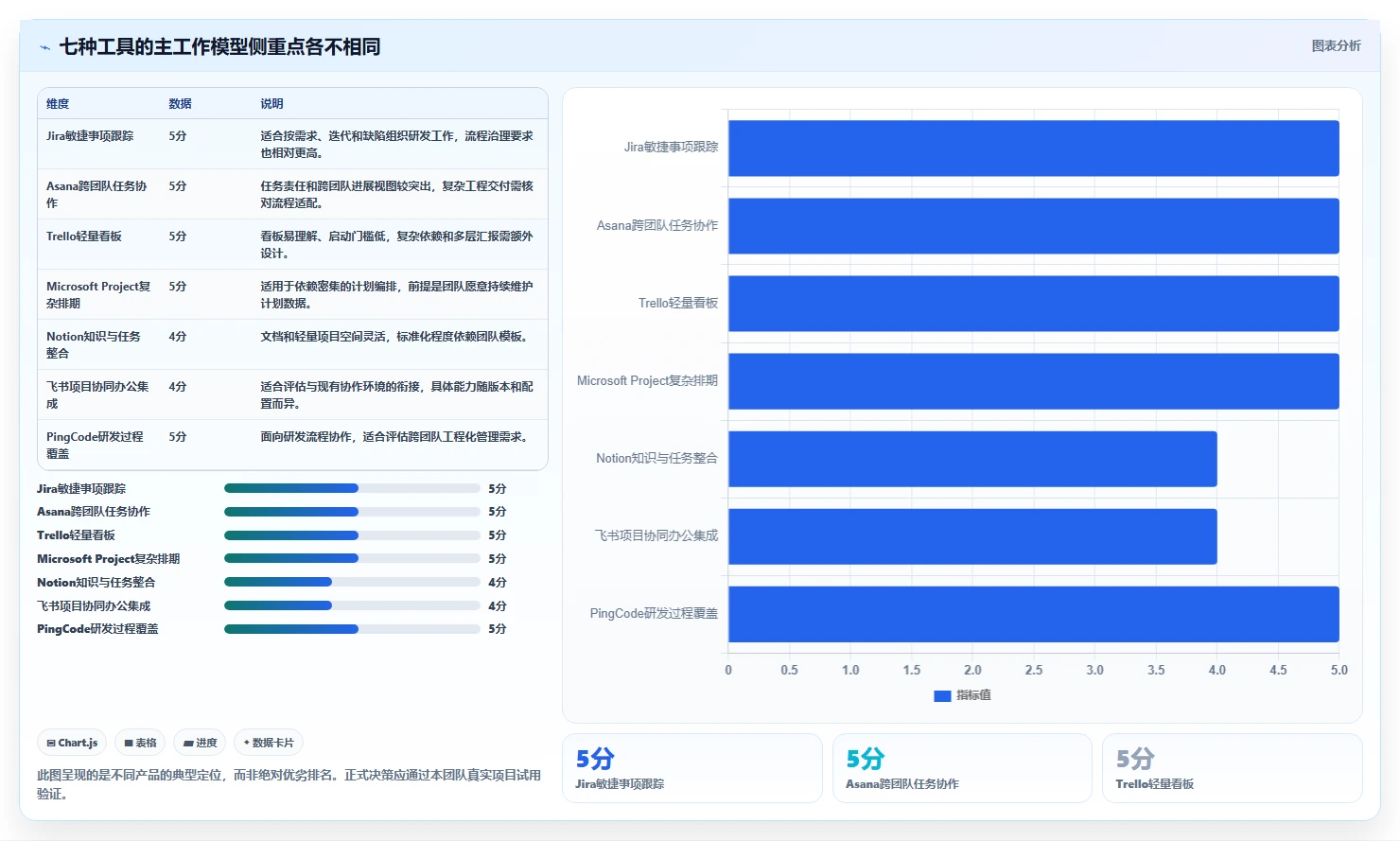The width and height of the screenshot is (1400, 841).
Task: Click the PingCode研发过程覆盖 chart axis label
Action: tap(654, 613)
